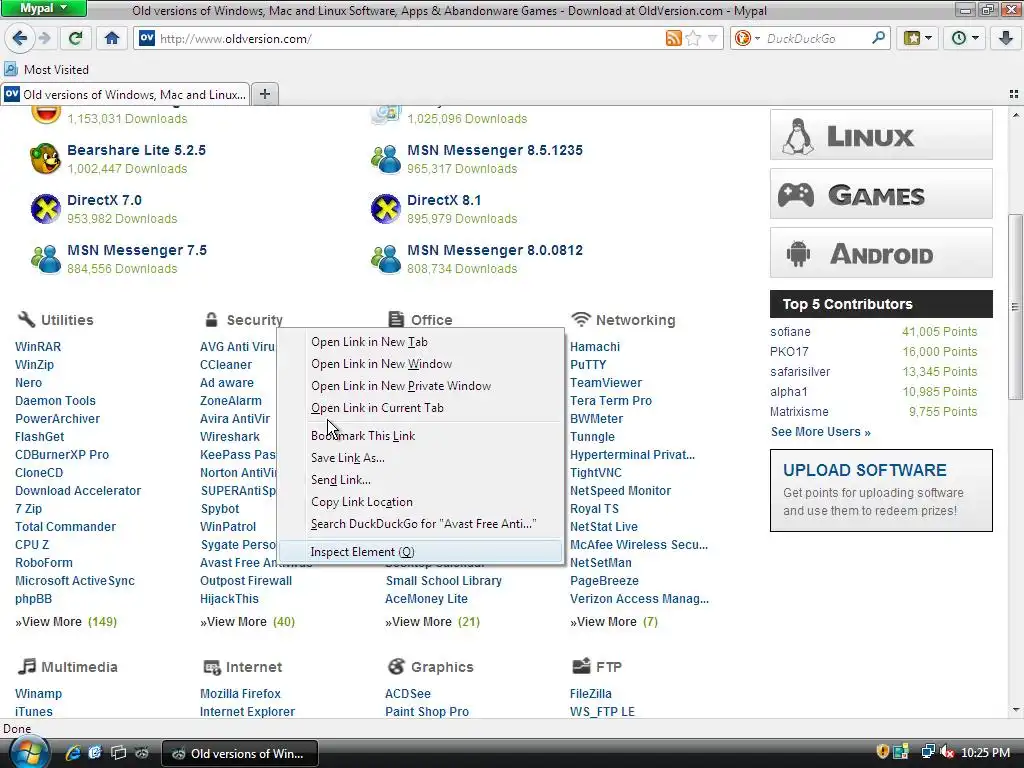Launch Internet Explorer from the quick launch
Image resolution: width=1024 pixels, height=768 pixels.
[x=73, y=753]
